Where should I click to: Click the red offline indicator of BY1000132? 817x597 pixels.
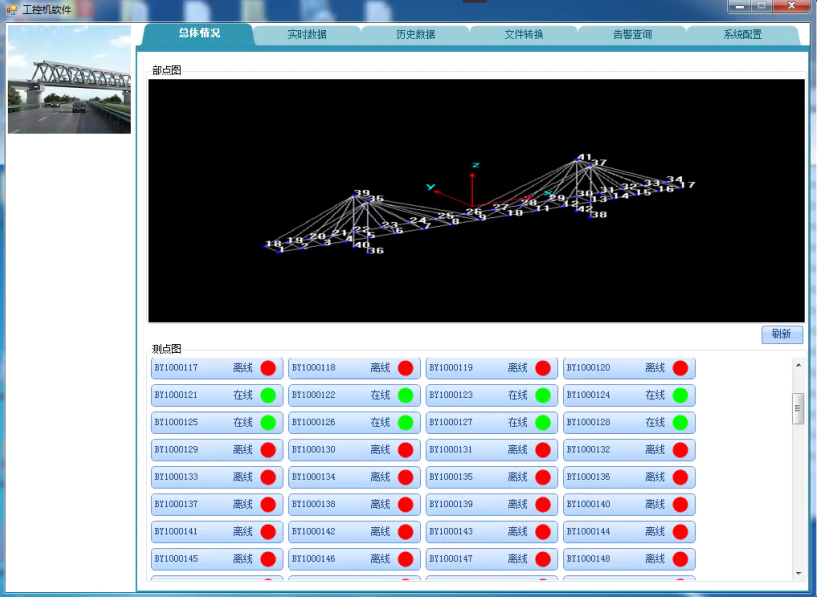tap(680, 450)
